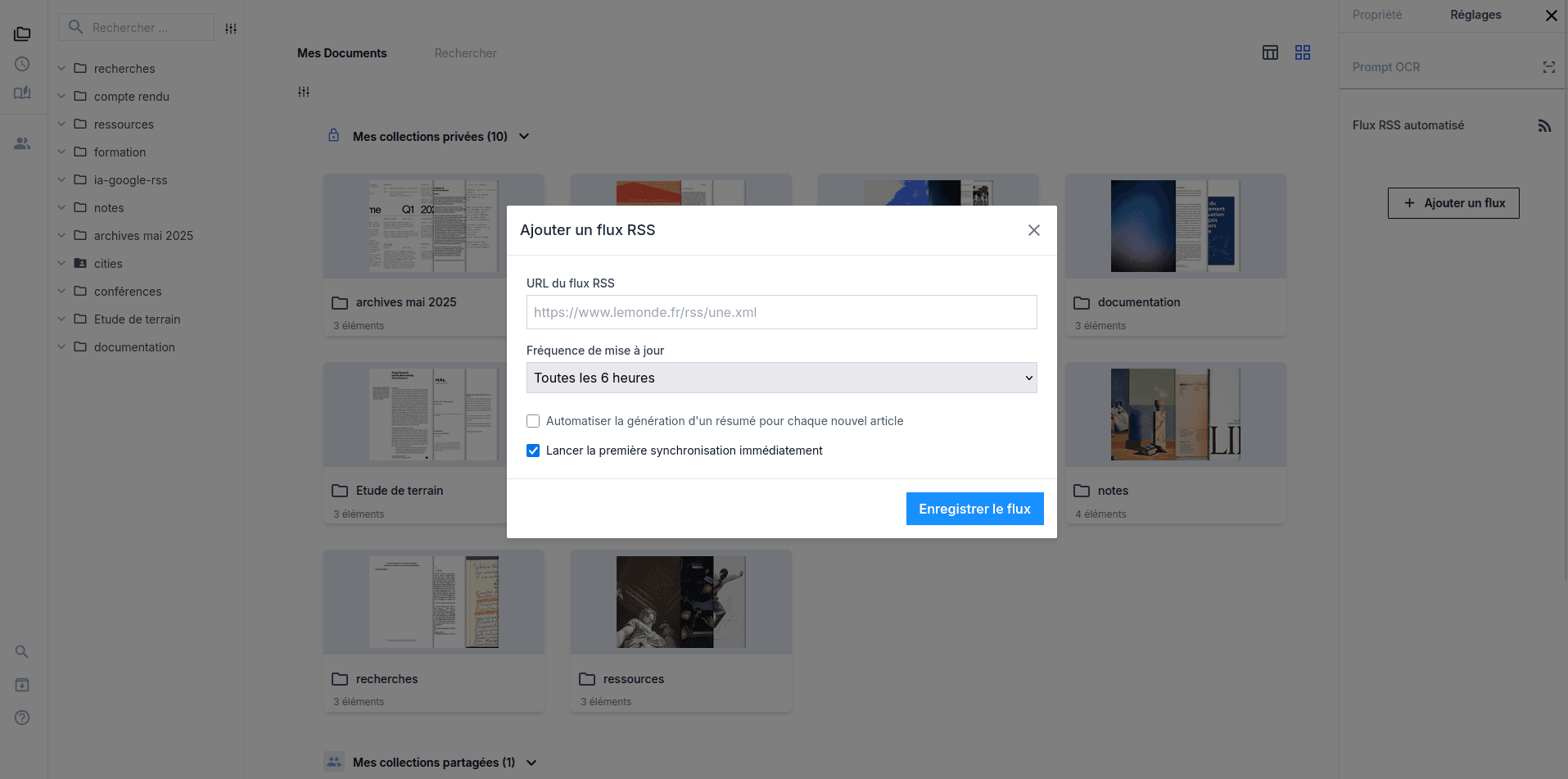Enable automatic summary generation checkbox
This screenshot has height=779, width=1568.
tap(533, 421)
